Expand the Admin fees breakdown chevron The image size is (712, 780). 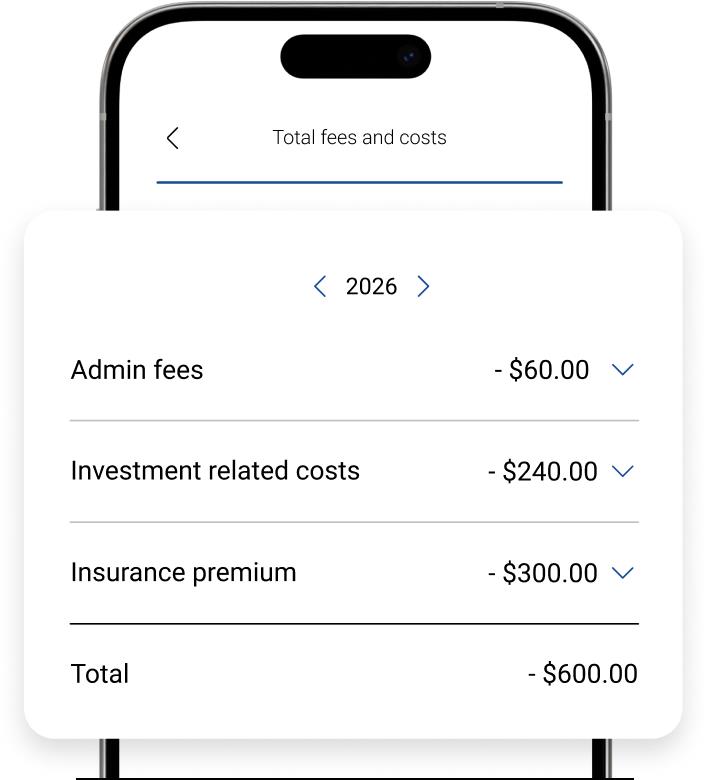pyautogui.click(x=622, y=370)
